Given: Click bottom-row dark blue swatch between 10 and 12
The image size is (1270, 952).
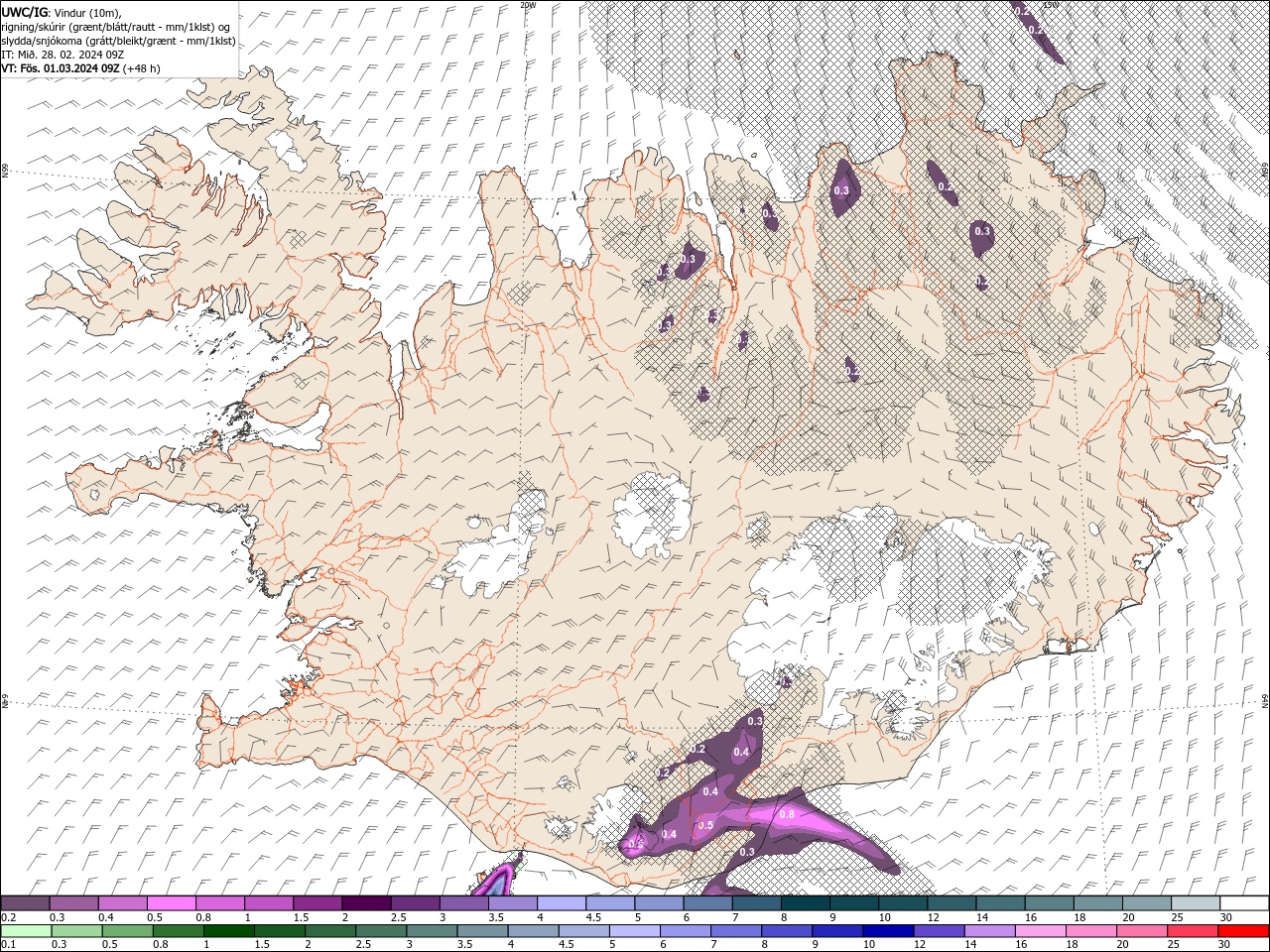Looking at the screenshot, I should [x=887, y=931].
